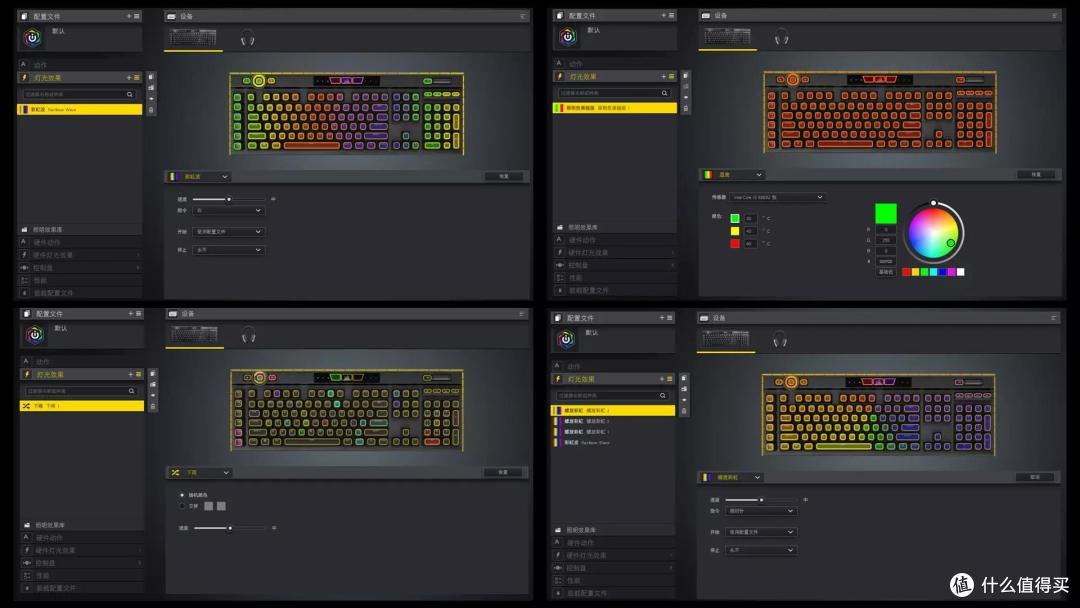Open the profile list menu in temperature effect window
Image resolution: width=1080 pixels, height=608 pixels.
coord(672,15)
